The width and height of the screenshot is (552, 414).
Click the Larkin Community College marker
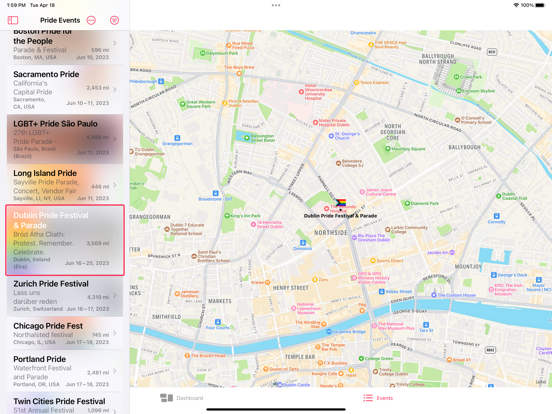pyautogui.click(x=388, y=229)
